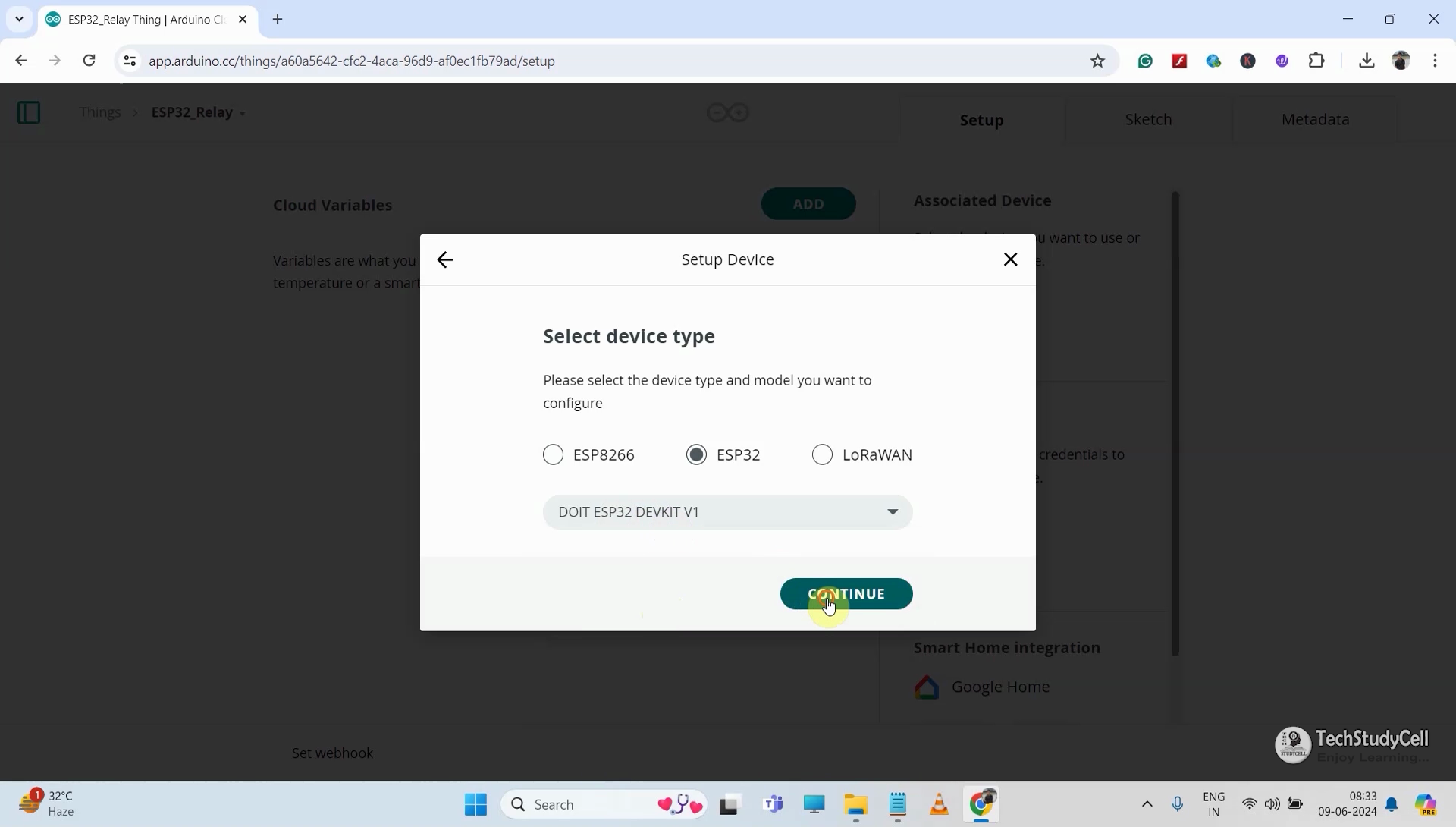Image resolution: width=1456 pixels, height=827 pixels.
Task: Click the back arrow in Setup Device
Action: tap(446, 259)
